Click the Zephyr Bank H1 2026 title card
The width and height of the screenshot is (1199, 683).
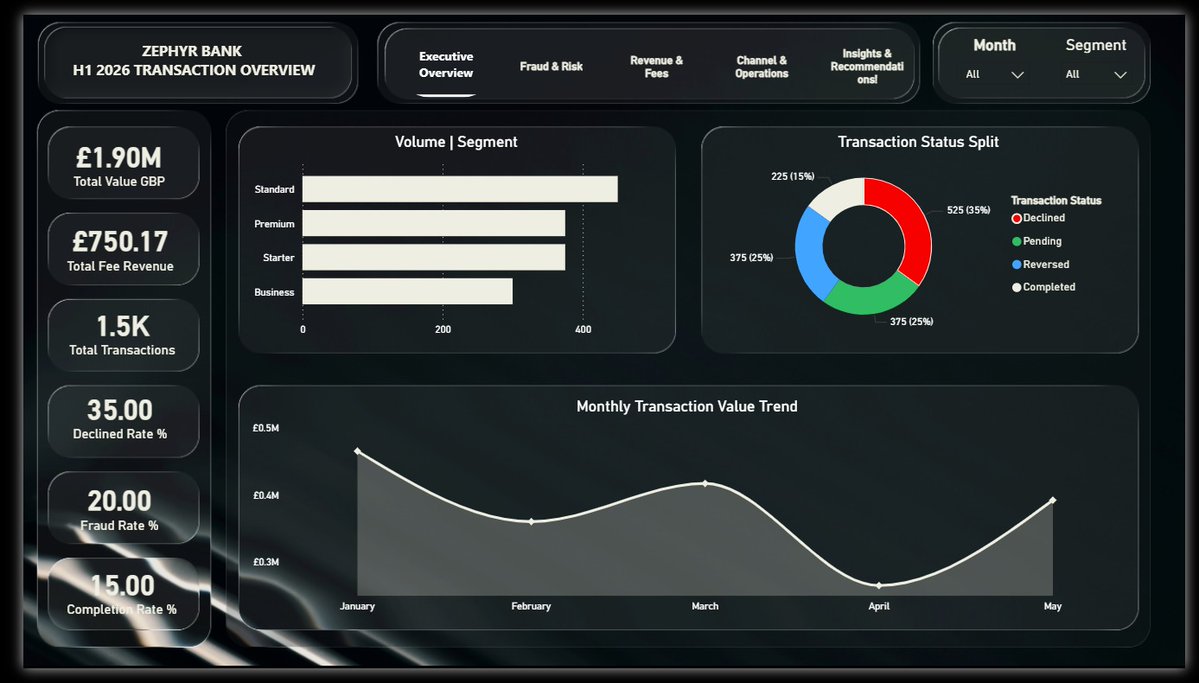[x=197, y=62]
